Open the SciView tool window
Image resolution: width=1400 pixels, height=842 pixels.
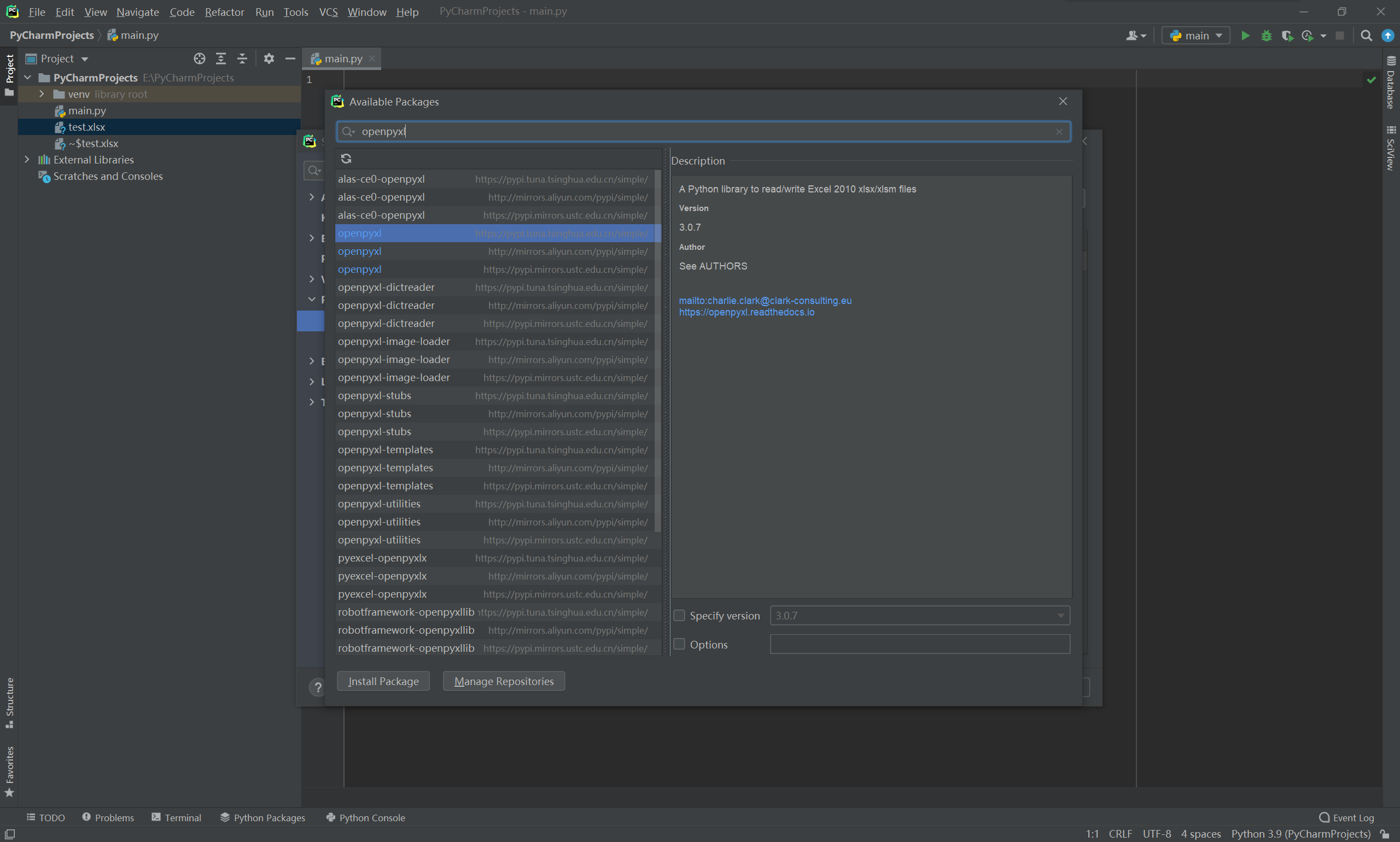1390,148
